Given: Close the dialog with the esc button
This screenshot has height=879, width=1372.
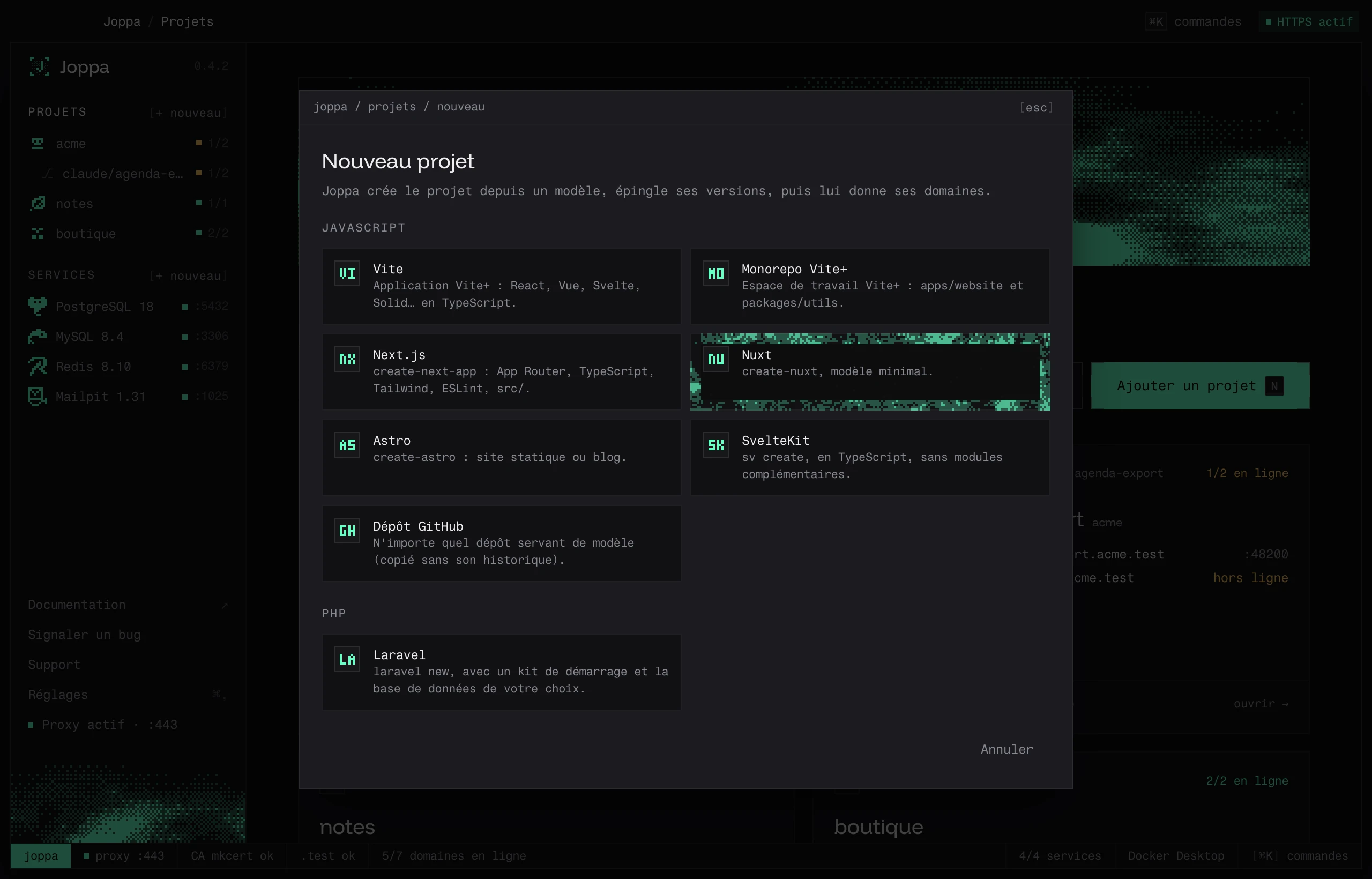Looking at the screenshot, I should pyautogui.click(x=1036, y=107).
